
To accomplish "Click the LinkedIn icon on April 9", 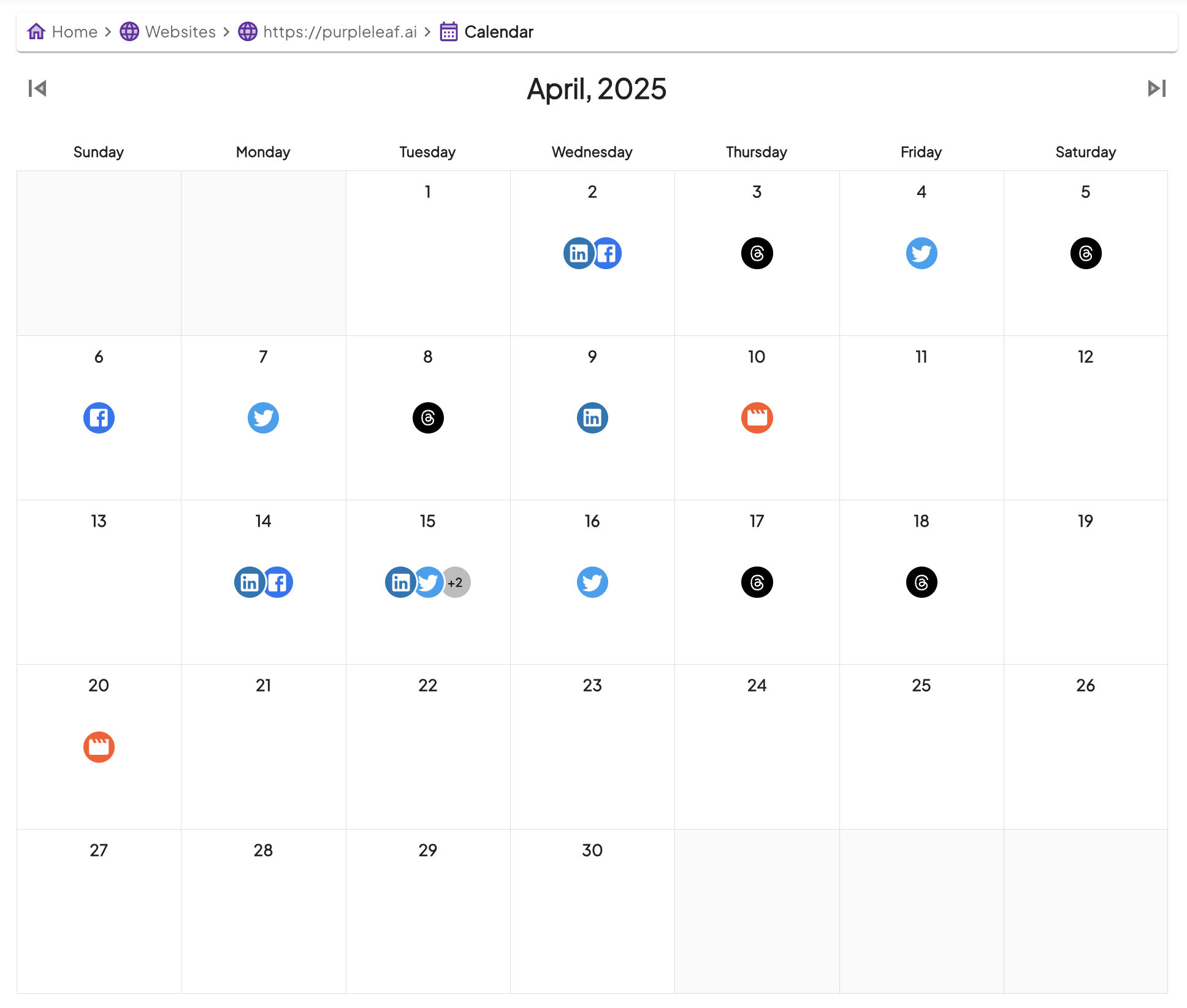I will coord(592,418).
